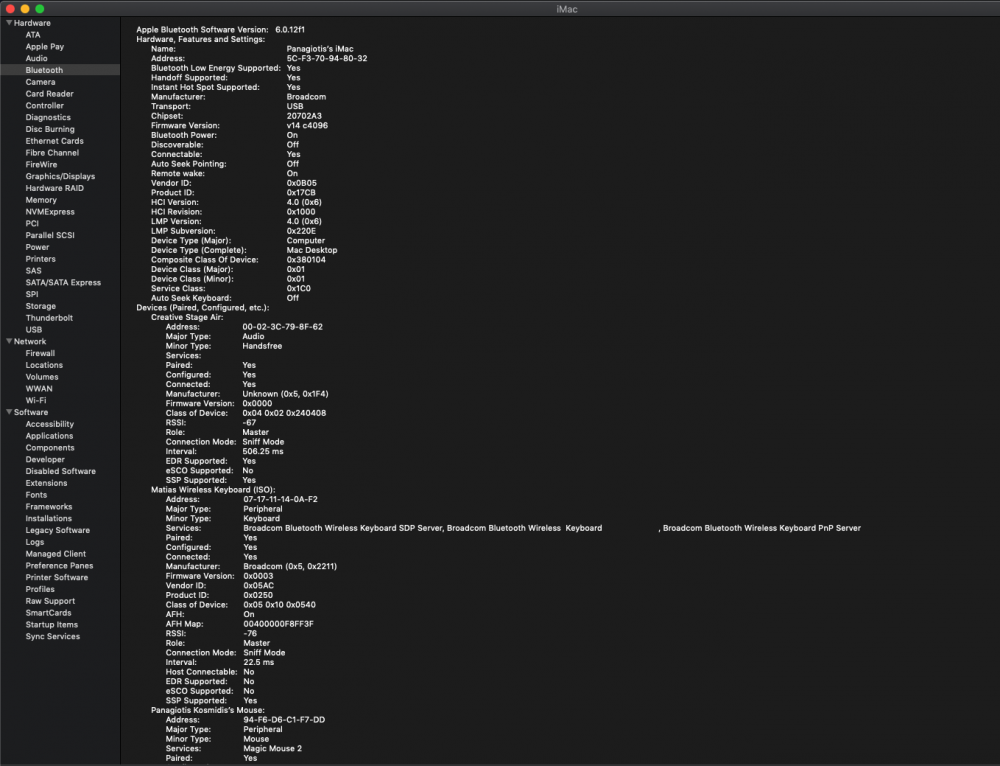Select USB in sidebar
The width and height of the screenshot is (1000, 766).
point(34,330)
